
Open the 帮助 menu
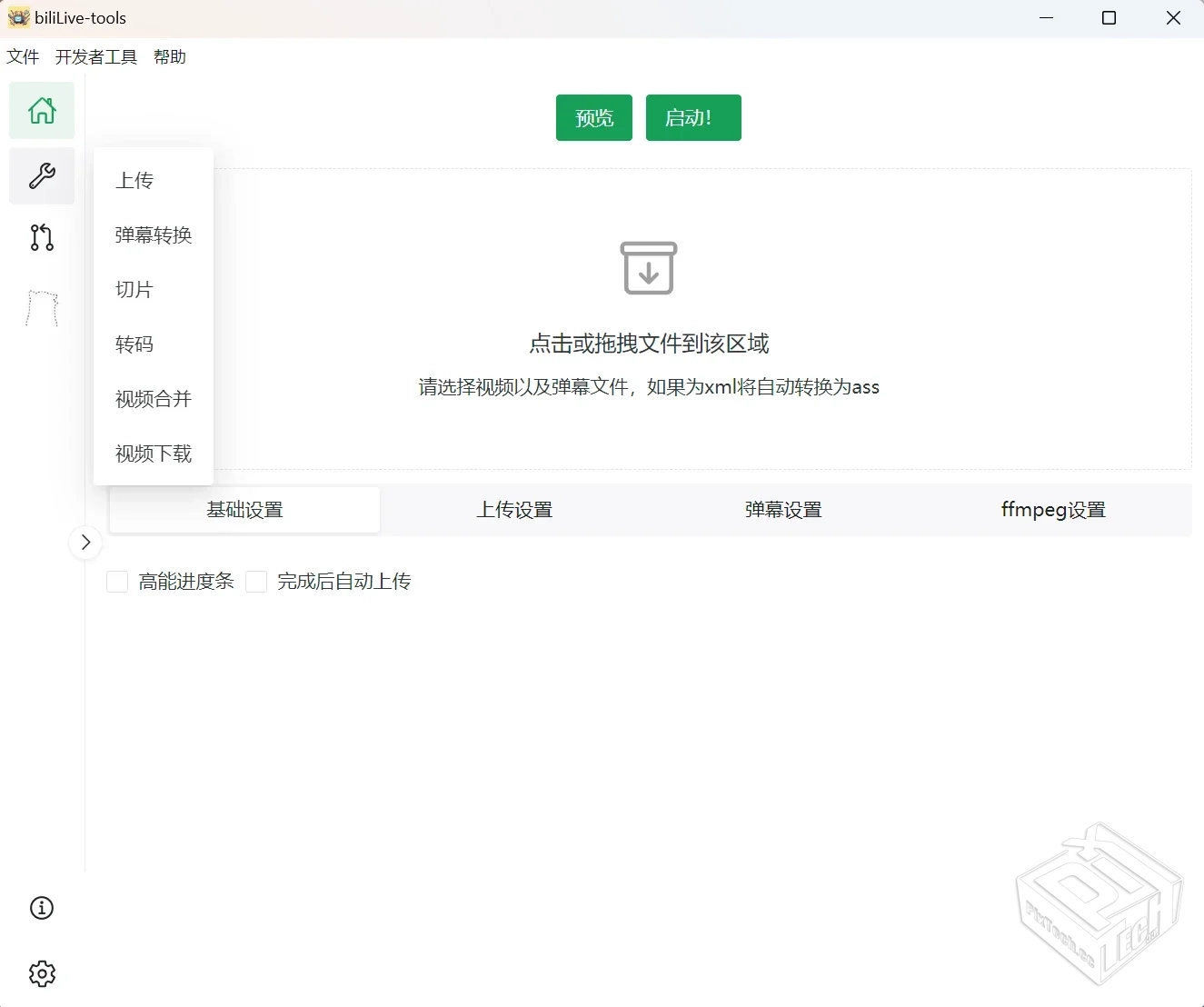[169, 56]
